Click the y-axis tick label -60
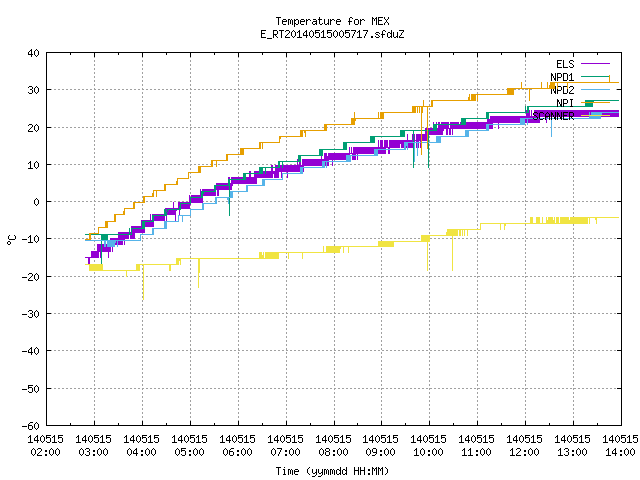The image size is (640, 480). [x=31, y=426]
